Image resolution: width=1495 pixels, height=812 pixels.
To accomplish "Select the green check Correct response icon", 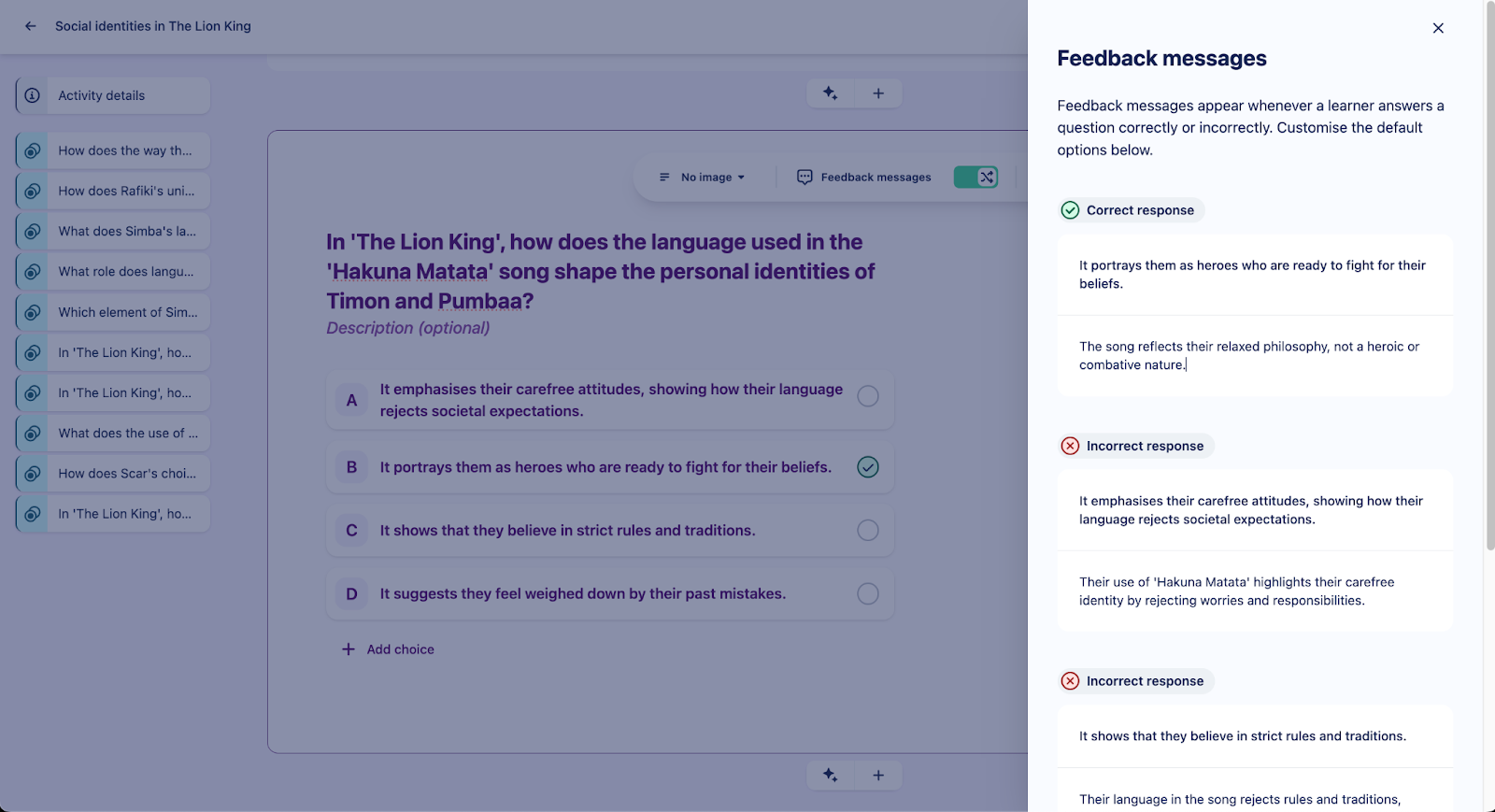I will pyautogui.click(x=1070, y=210).
